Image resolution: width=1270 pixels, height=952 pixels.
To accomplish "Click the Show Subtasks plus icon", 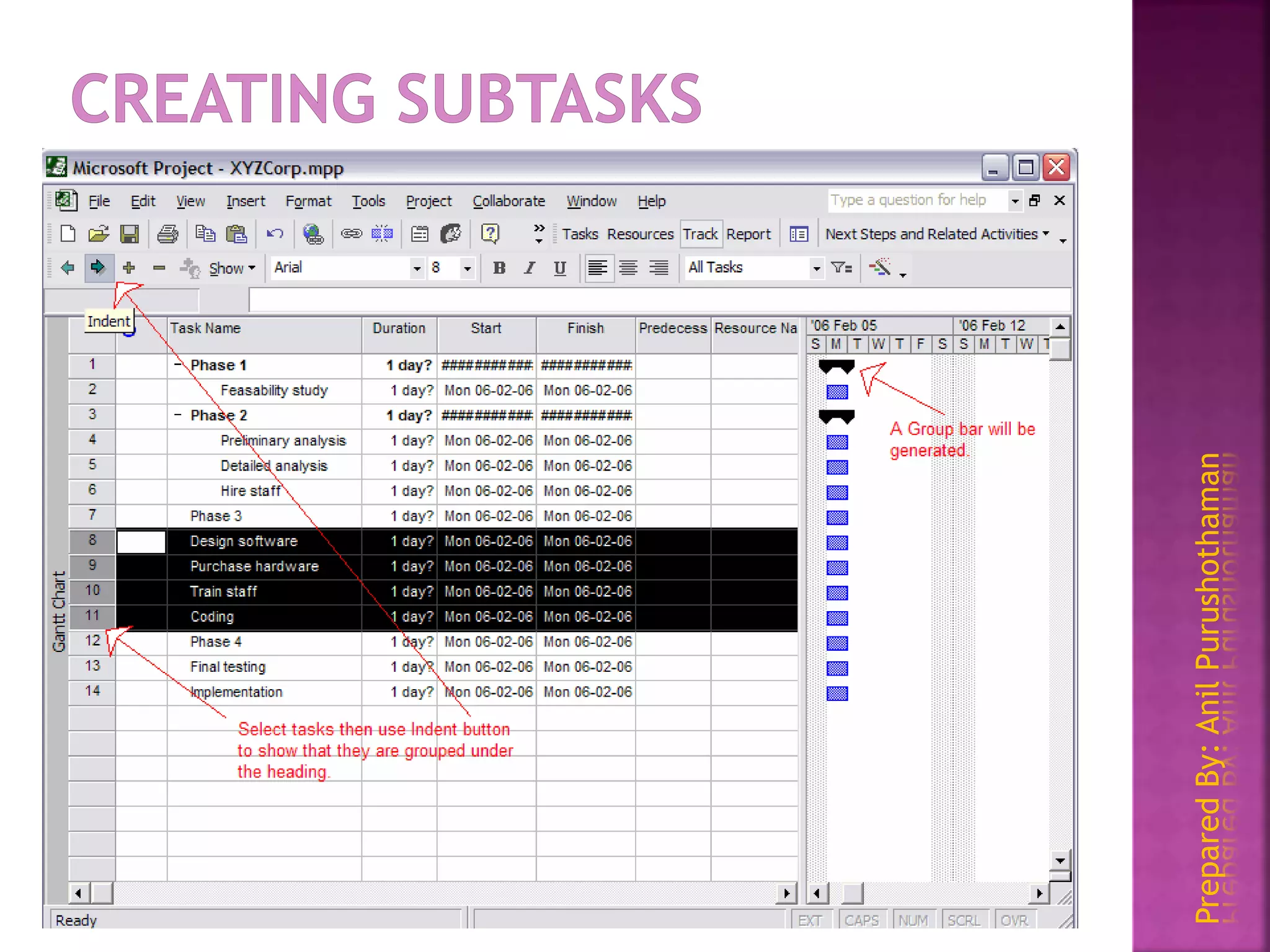I will coord(129,268).
